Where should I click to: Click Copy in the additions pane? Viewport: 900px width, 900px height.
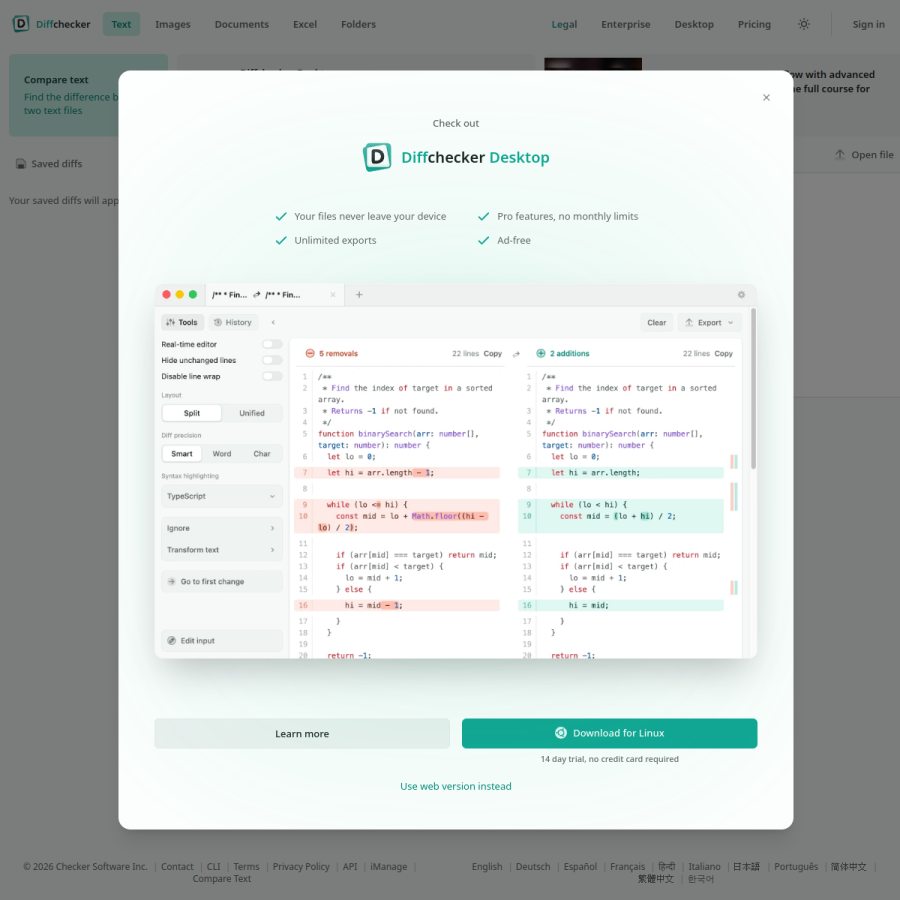pyautogui.click(x=723, y=354)
